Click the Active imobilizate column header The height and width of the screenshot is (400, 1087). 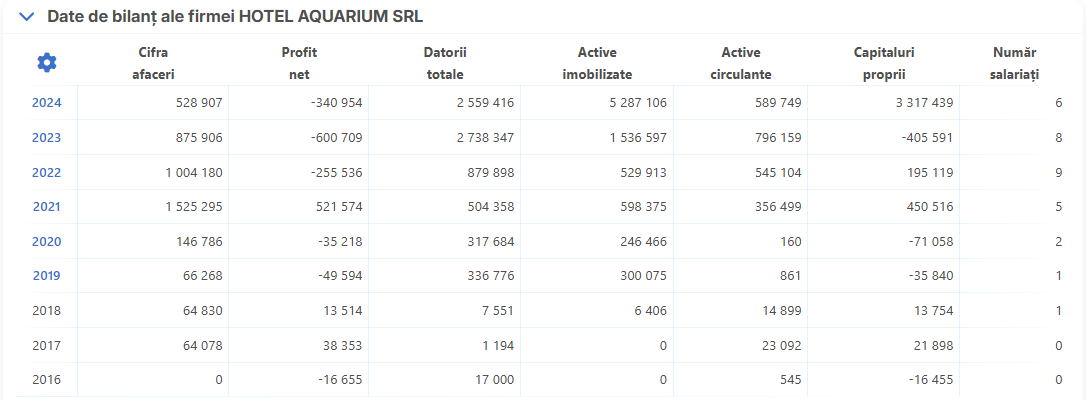click(x=597, y=63)
